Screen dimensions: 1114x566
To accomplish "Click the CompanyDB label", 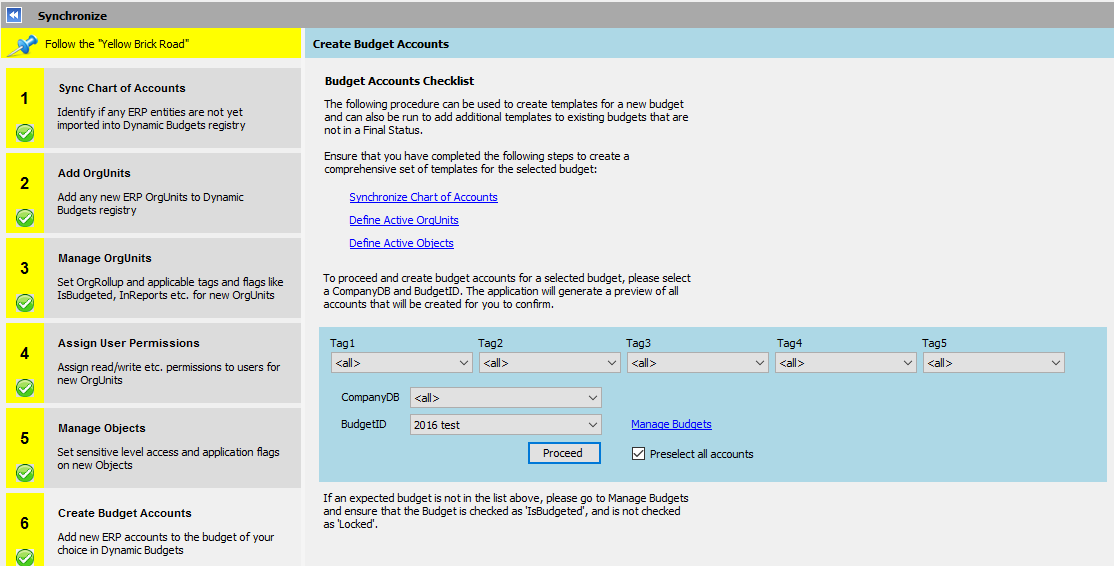I will coord(370,397).
